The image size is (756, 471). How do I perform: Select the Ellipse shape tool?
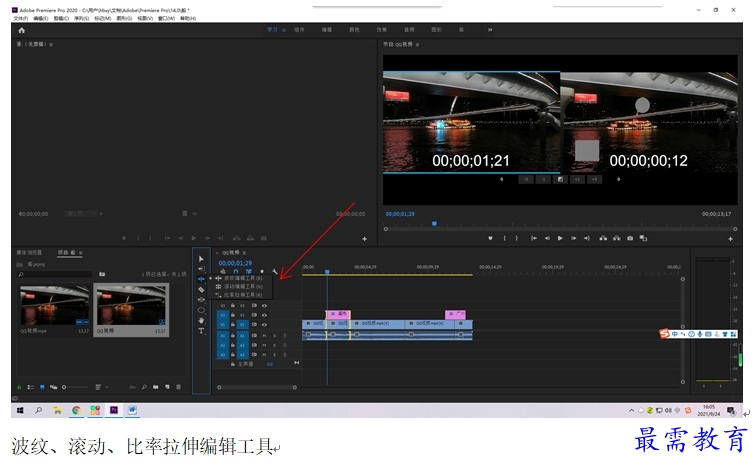201,310
